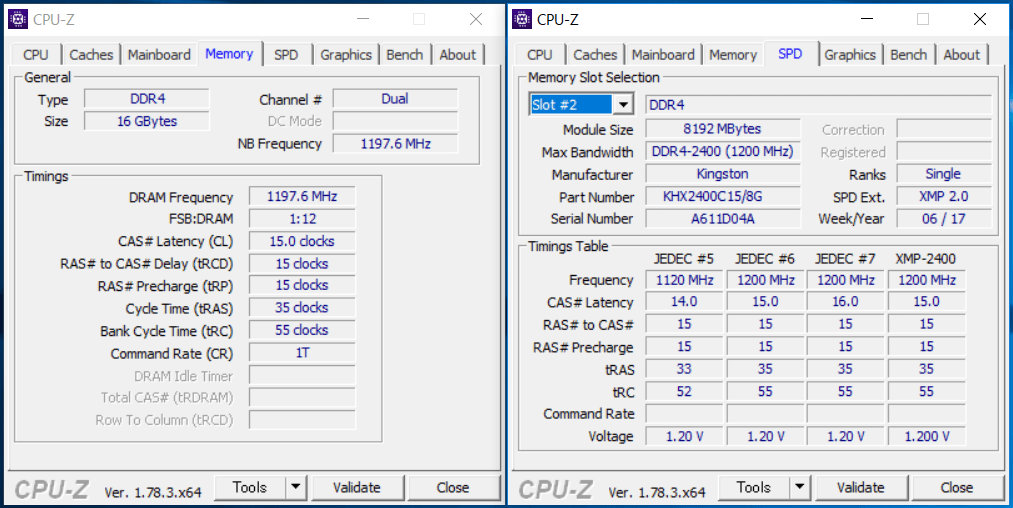The height and width of the screenshot is (508, 1013).
Task: Click Validate button in right CPU-Z window
Action: [x=861, y=487]
